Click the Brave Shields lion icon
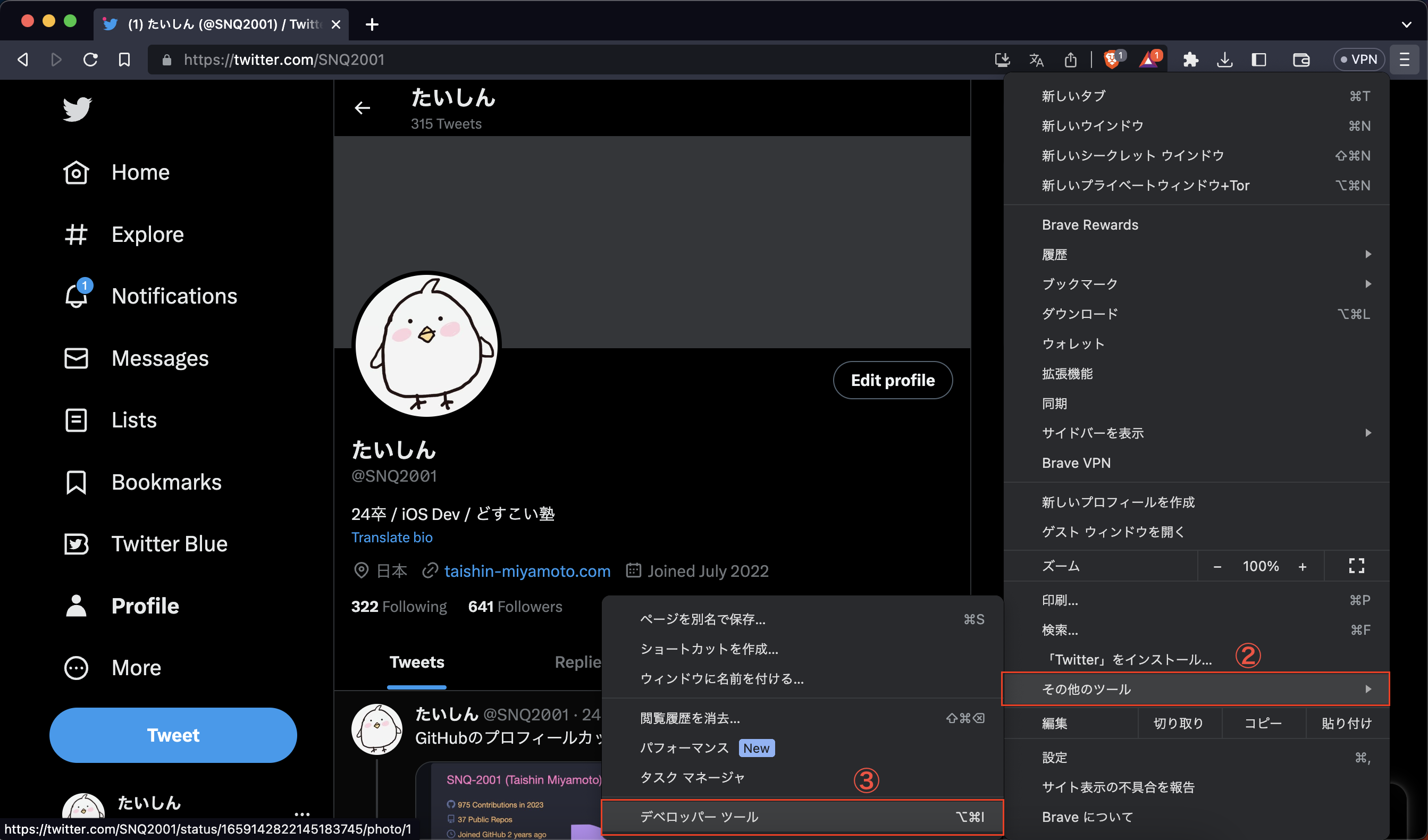 1112,60
